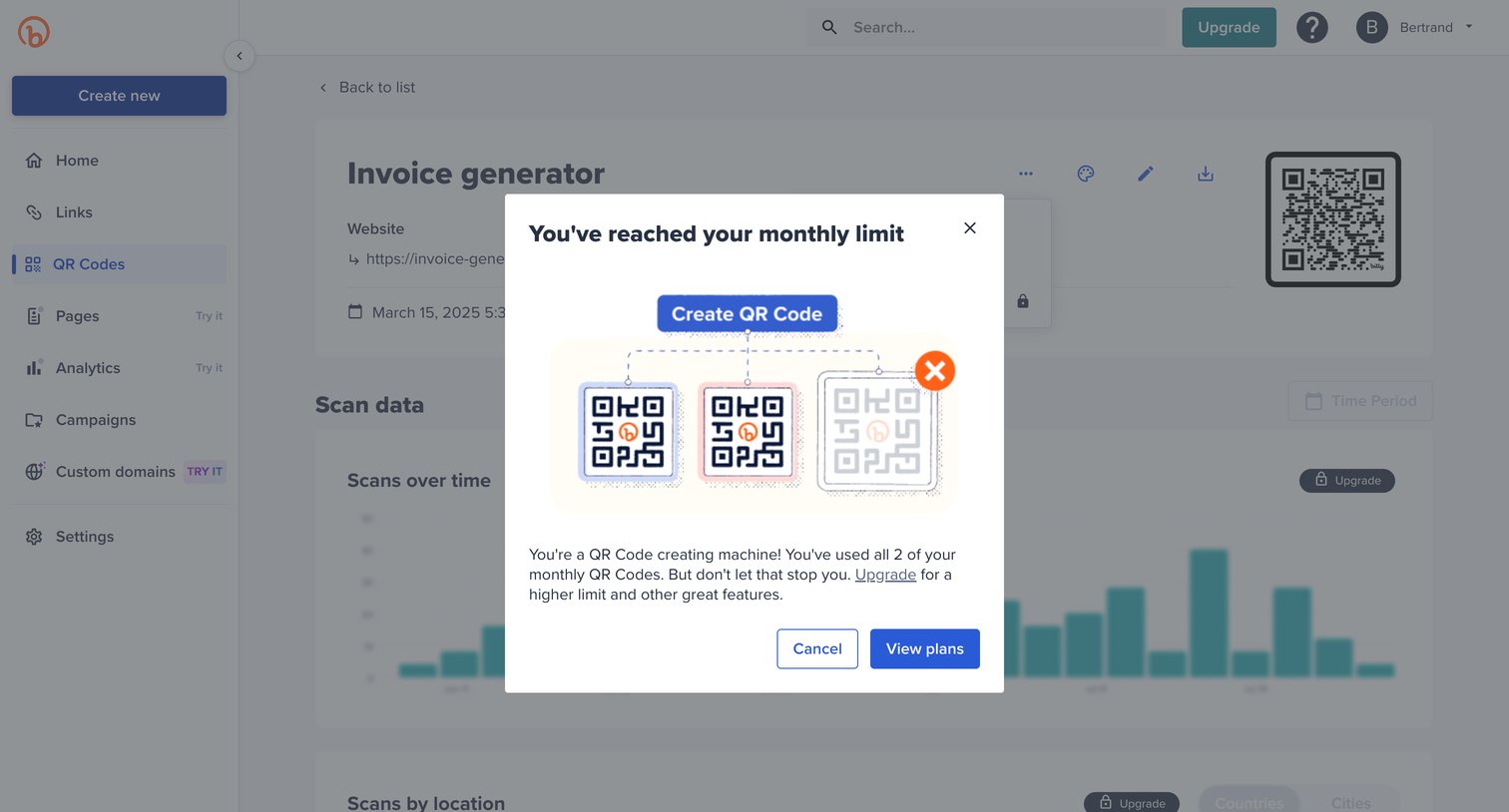Open Links in the sidebar
1509x812 pixels.
[119, 212]
